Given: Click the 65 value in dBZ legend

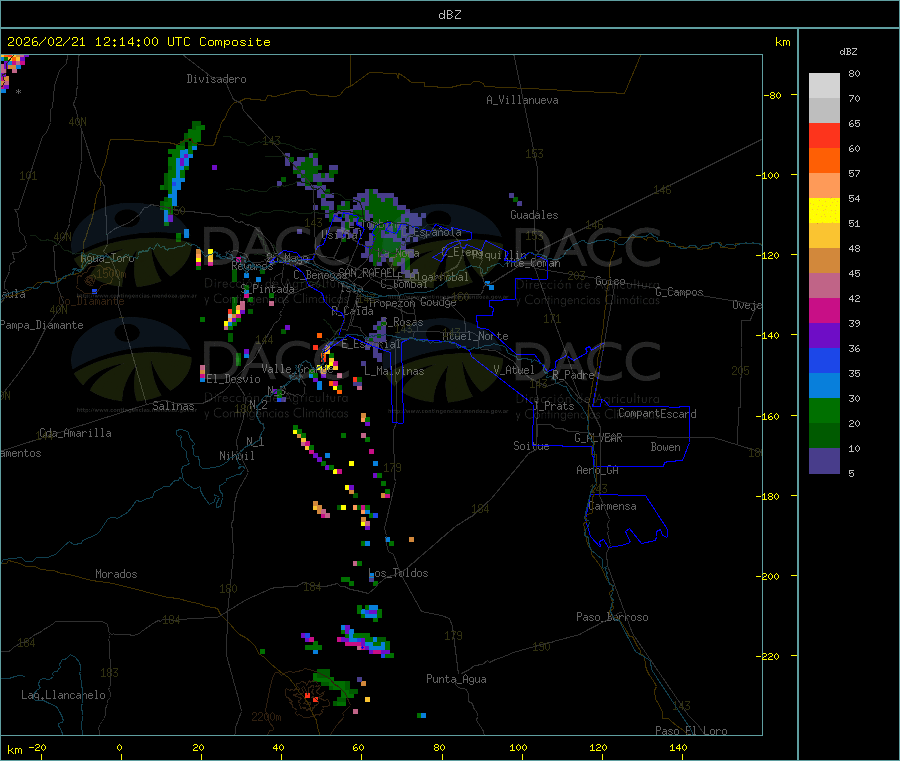Looking at the screenshot, I should (854, 123).
